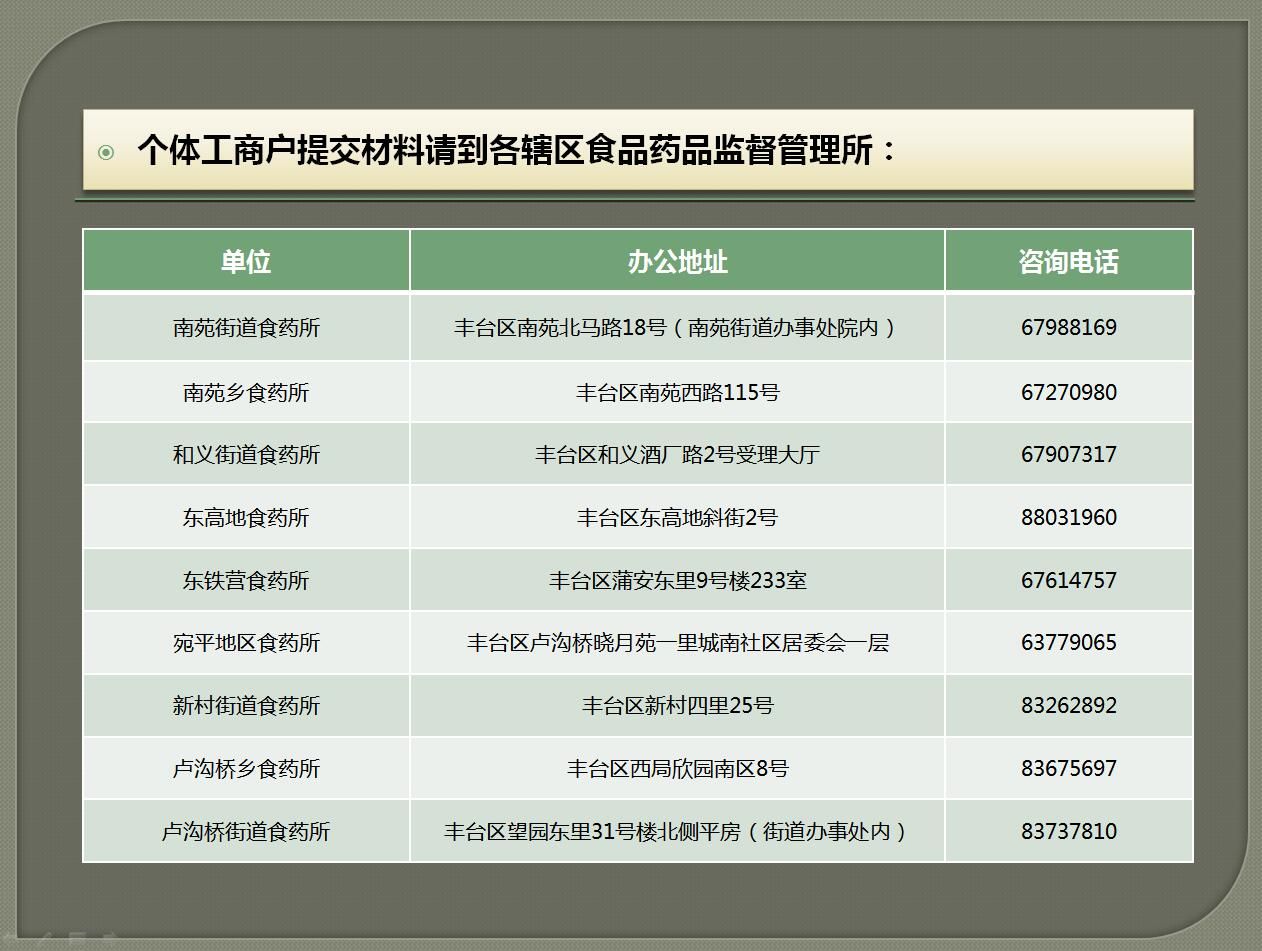Select phone number 83675697

pyautogui.click(x=1069, y=768)
